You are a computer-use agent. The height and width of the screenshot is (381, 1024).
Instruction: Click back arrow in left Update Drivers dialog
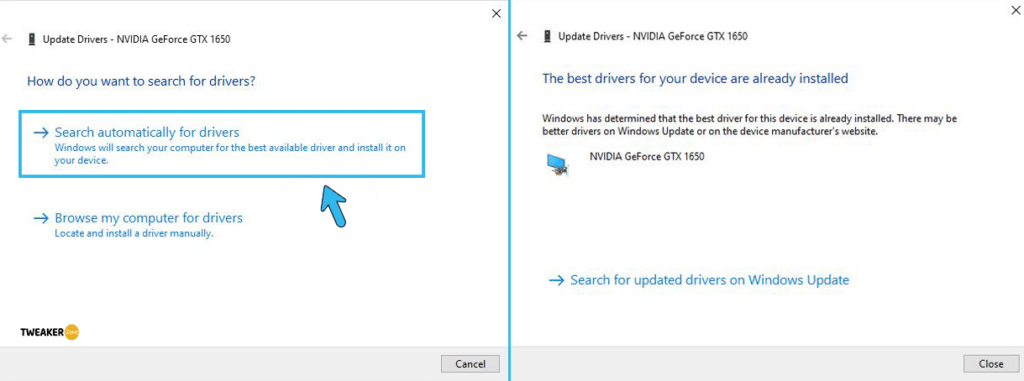point(7,39)
